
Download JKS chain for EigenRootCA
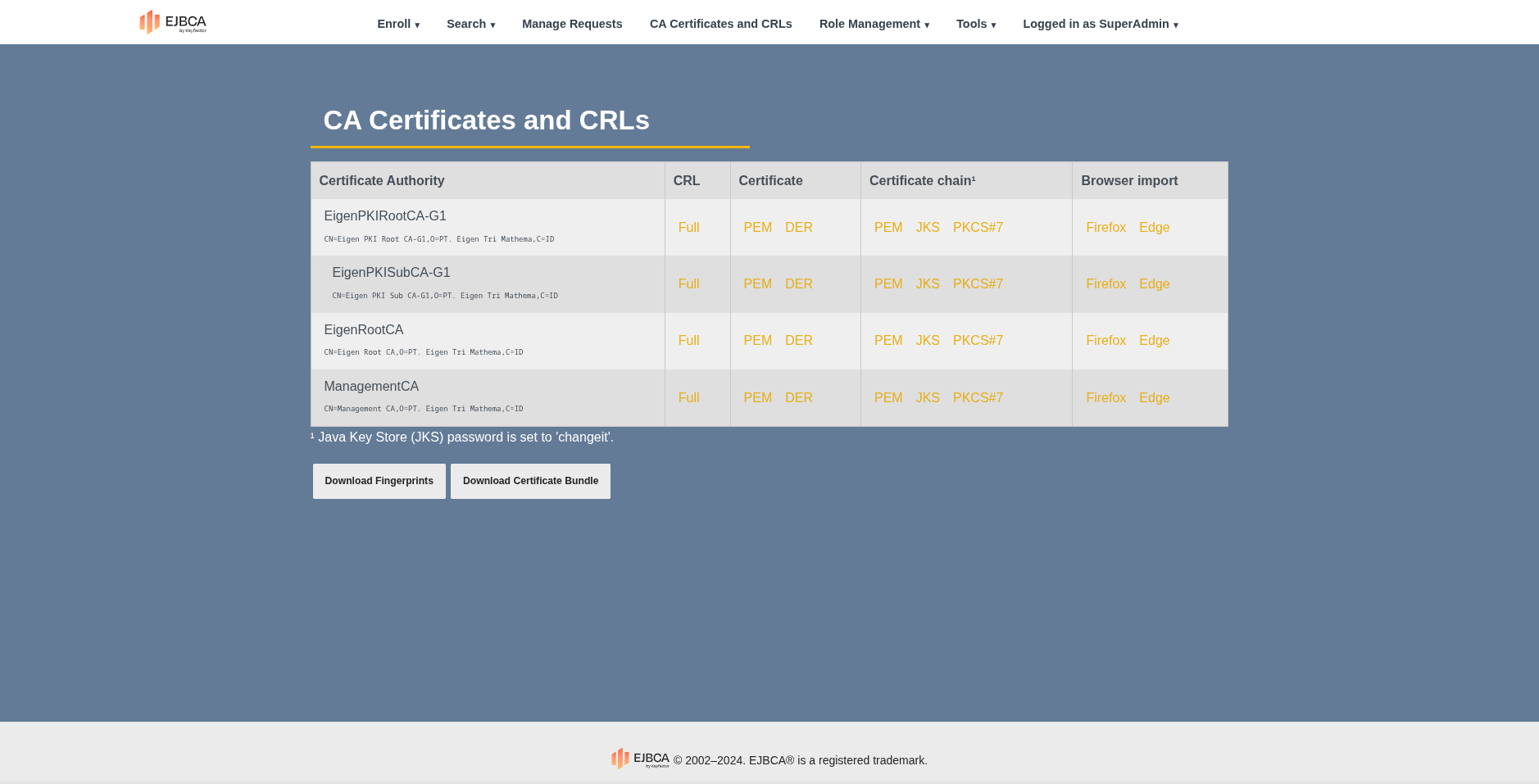click(928, 341)
